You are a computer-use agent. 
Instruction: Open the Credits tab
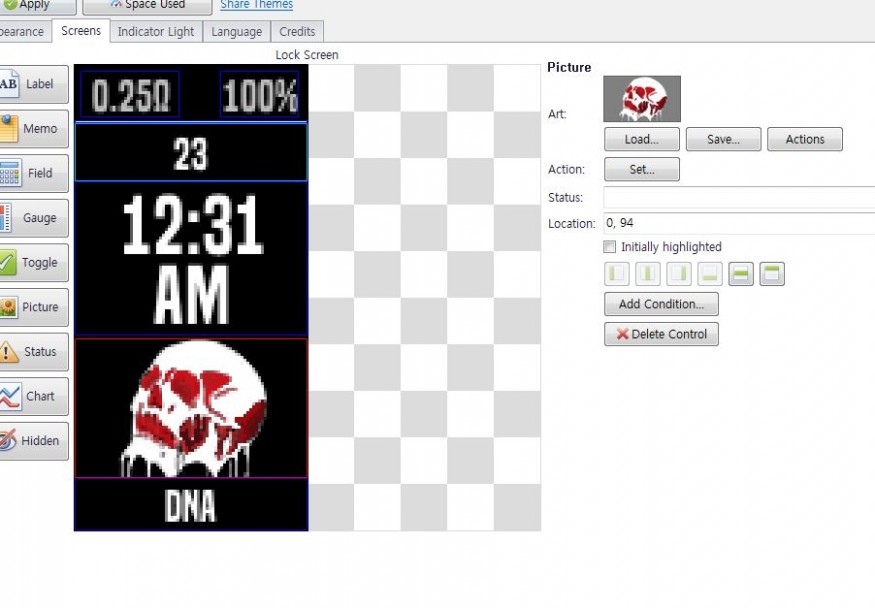pos(297,32)
